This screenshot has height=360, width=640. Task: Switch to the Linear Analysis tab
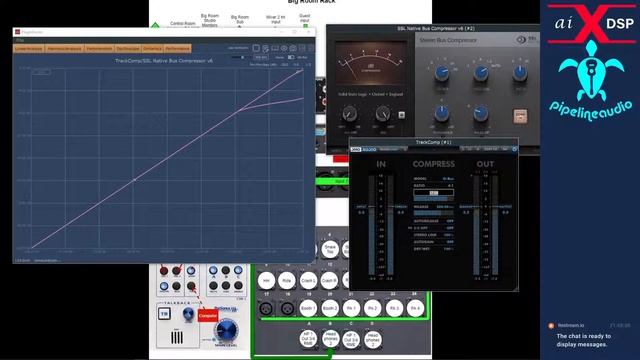(x=29, y=49)
